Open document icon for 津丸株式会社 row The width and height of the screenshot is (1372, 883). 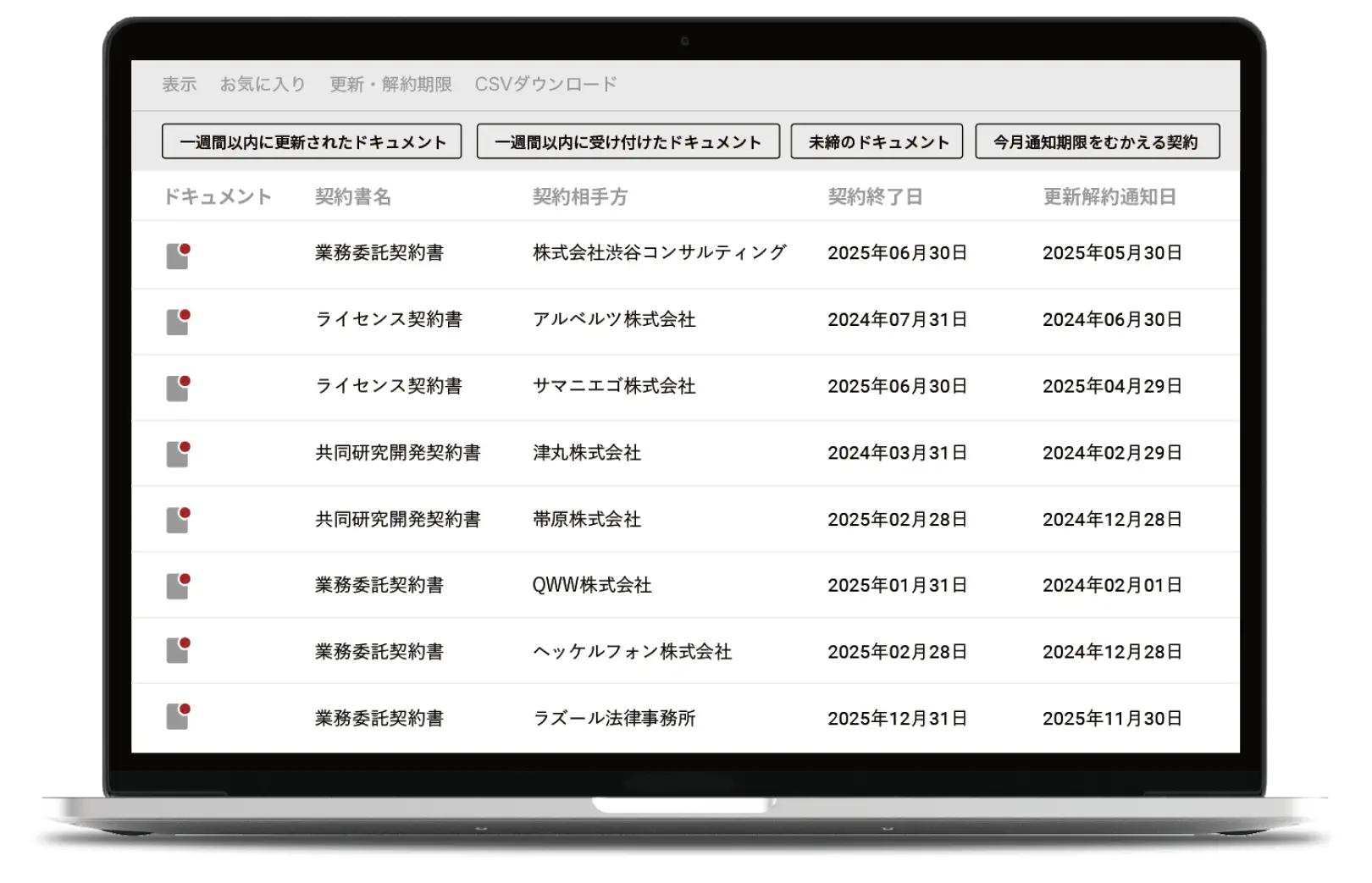tap(178, 454)
